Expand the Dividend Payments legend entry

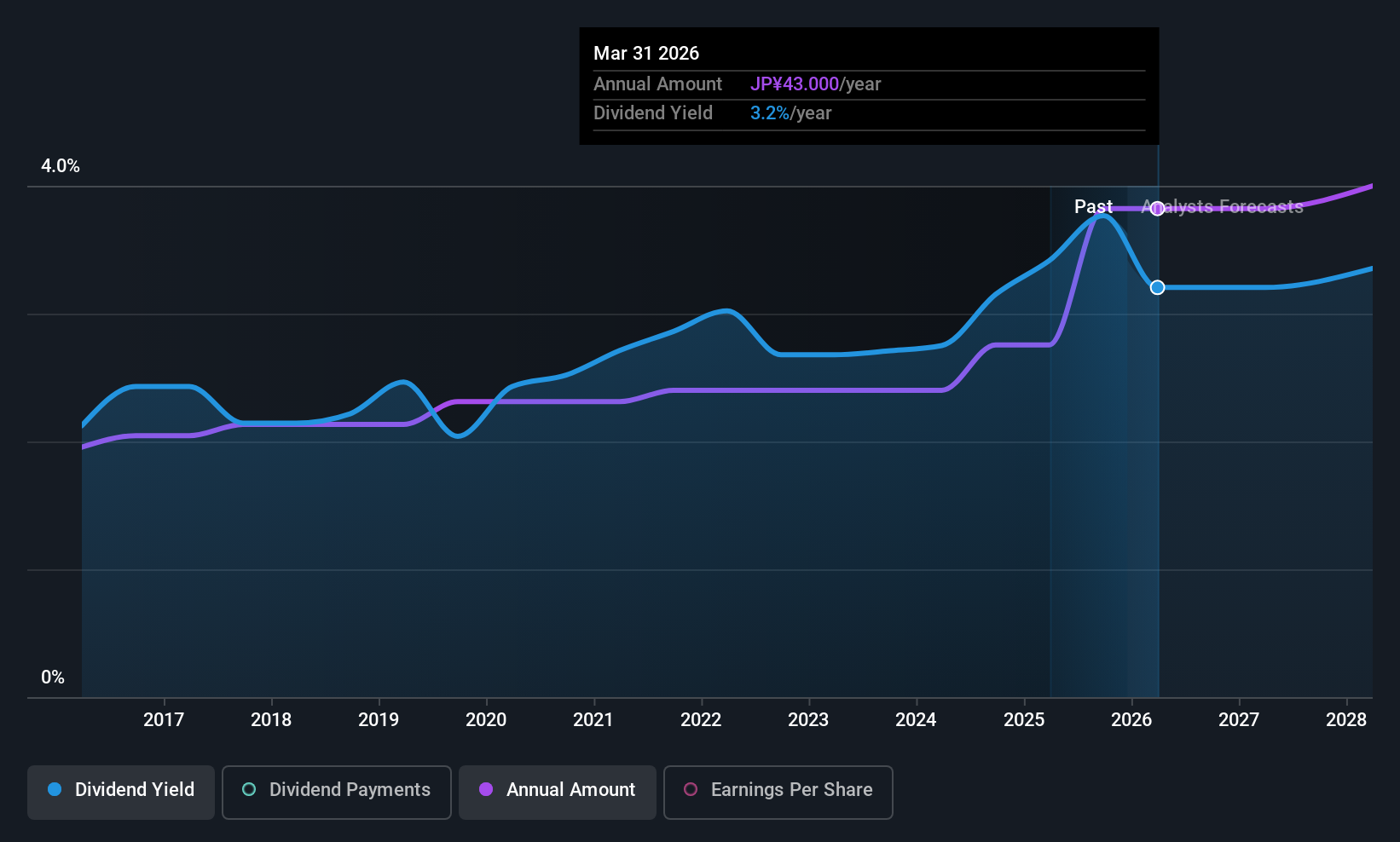click(336, 791)
